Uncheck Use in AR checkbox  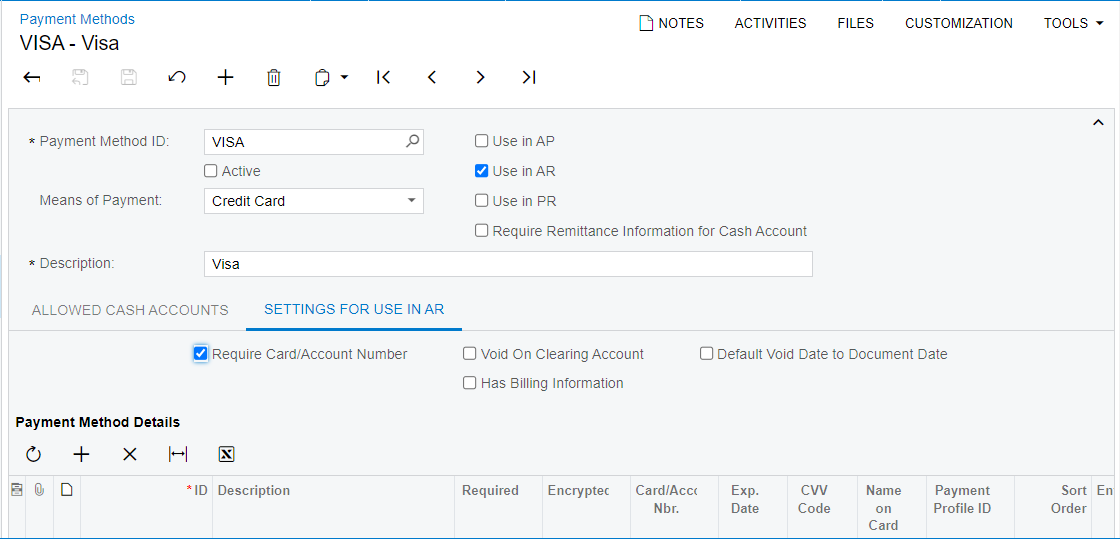click(481, 171)
